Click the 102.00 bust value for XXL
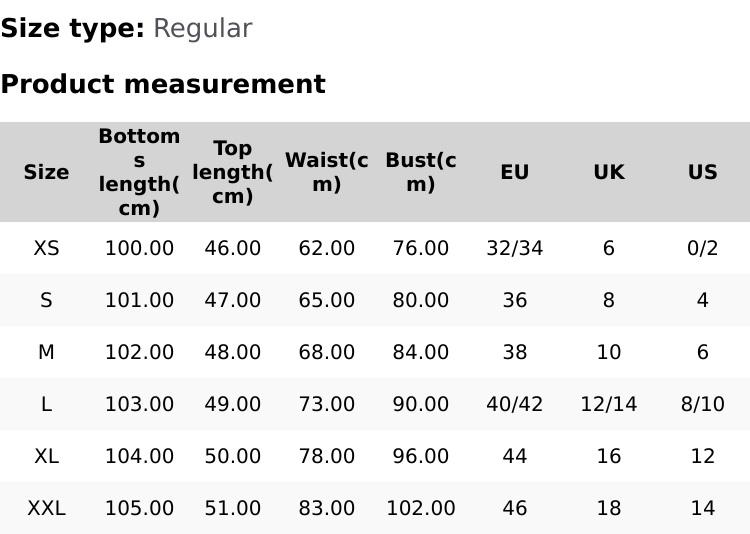750x534 pixels. tap(421, 508)
